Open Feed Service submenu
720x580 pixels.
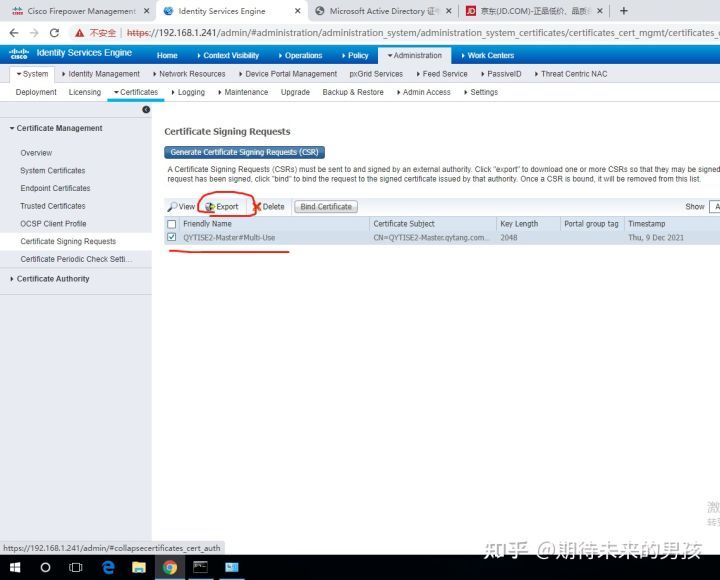(442, 74)
